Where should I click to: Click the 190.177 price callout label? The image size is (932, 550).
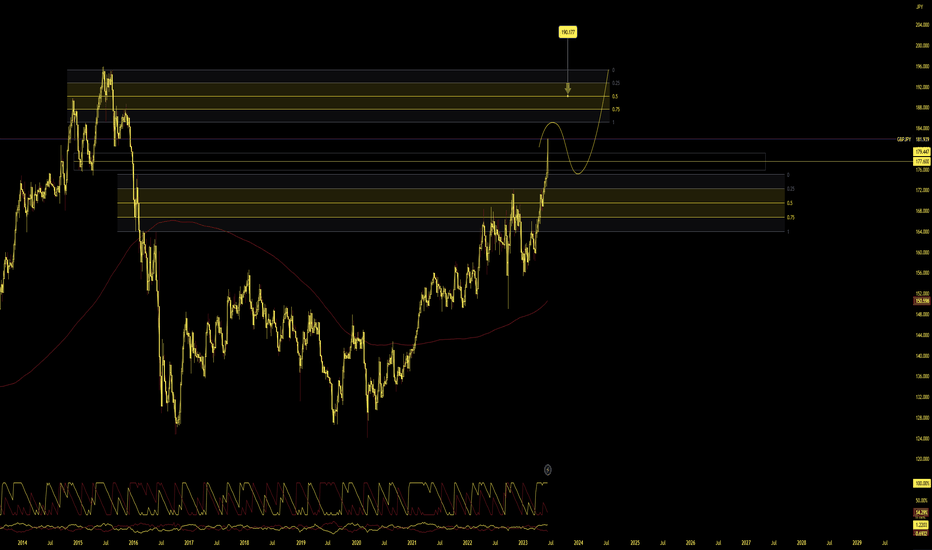pyautogui.click(x=568, y=32)
